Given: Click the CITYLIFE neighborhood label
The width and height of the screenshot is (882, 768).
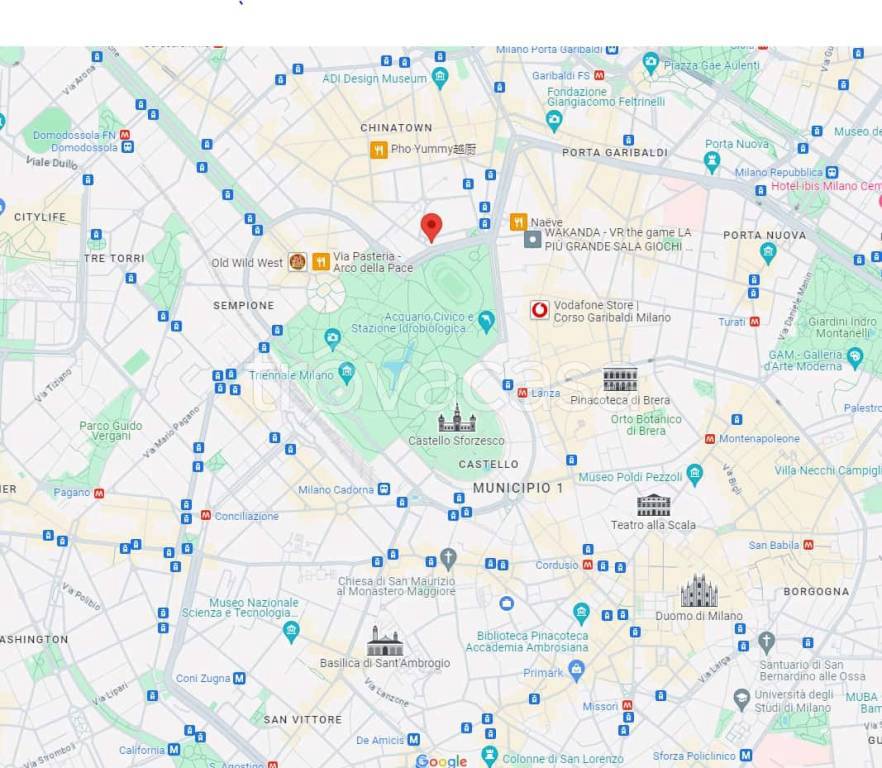Looking at the screenshot, I should point(40,217).
